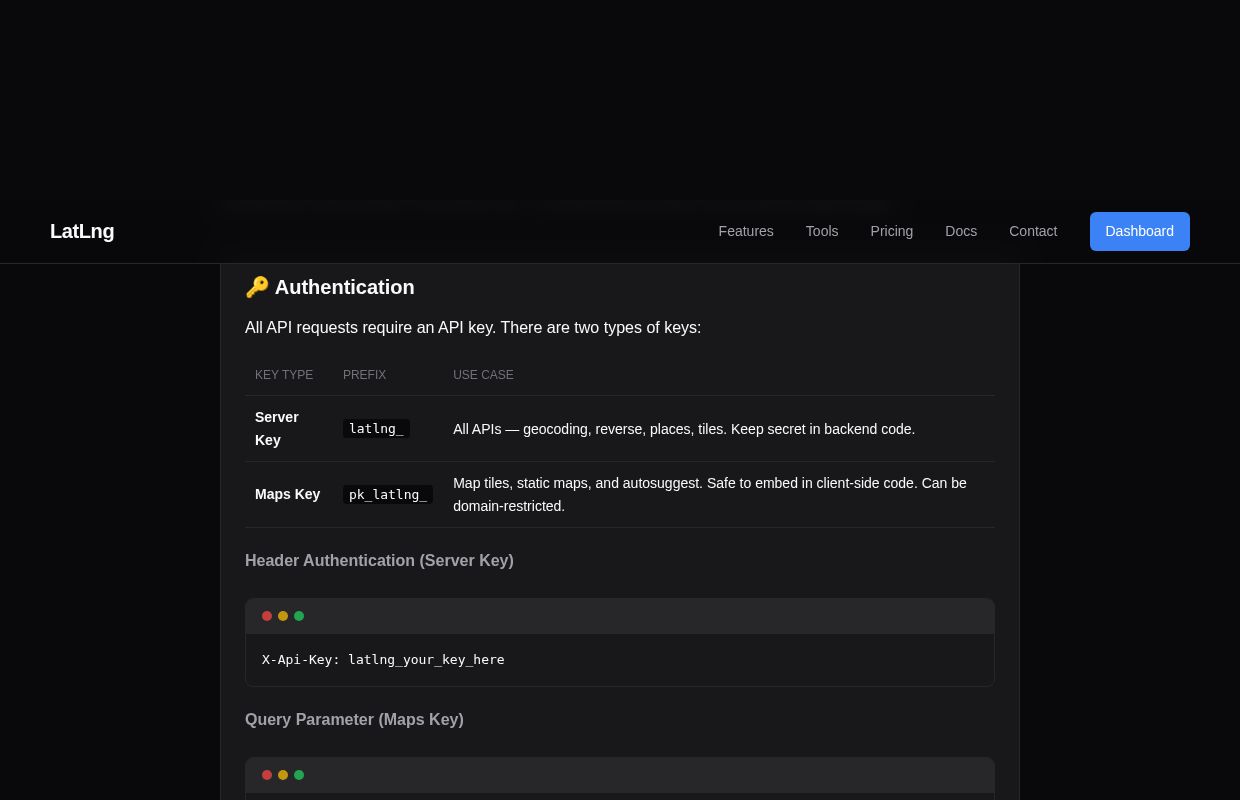
Task: Click the green dot on Query Parameter code block
Action: 299,775
